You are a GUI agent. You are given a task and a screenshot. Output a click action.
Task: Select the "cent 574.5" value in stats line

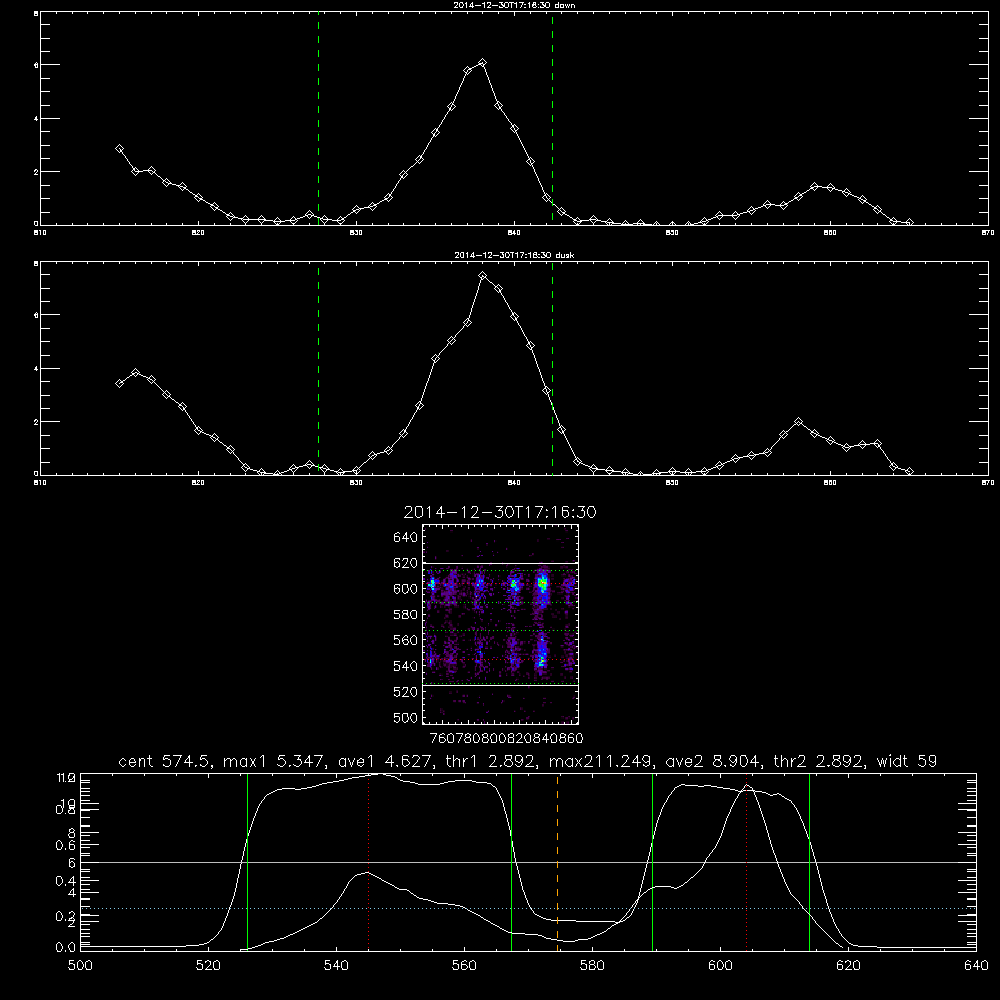[166, 761]
